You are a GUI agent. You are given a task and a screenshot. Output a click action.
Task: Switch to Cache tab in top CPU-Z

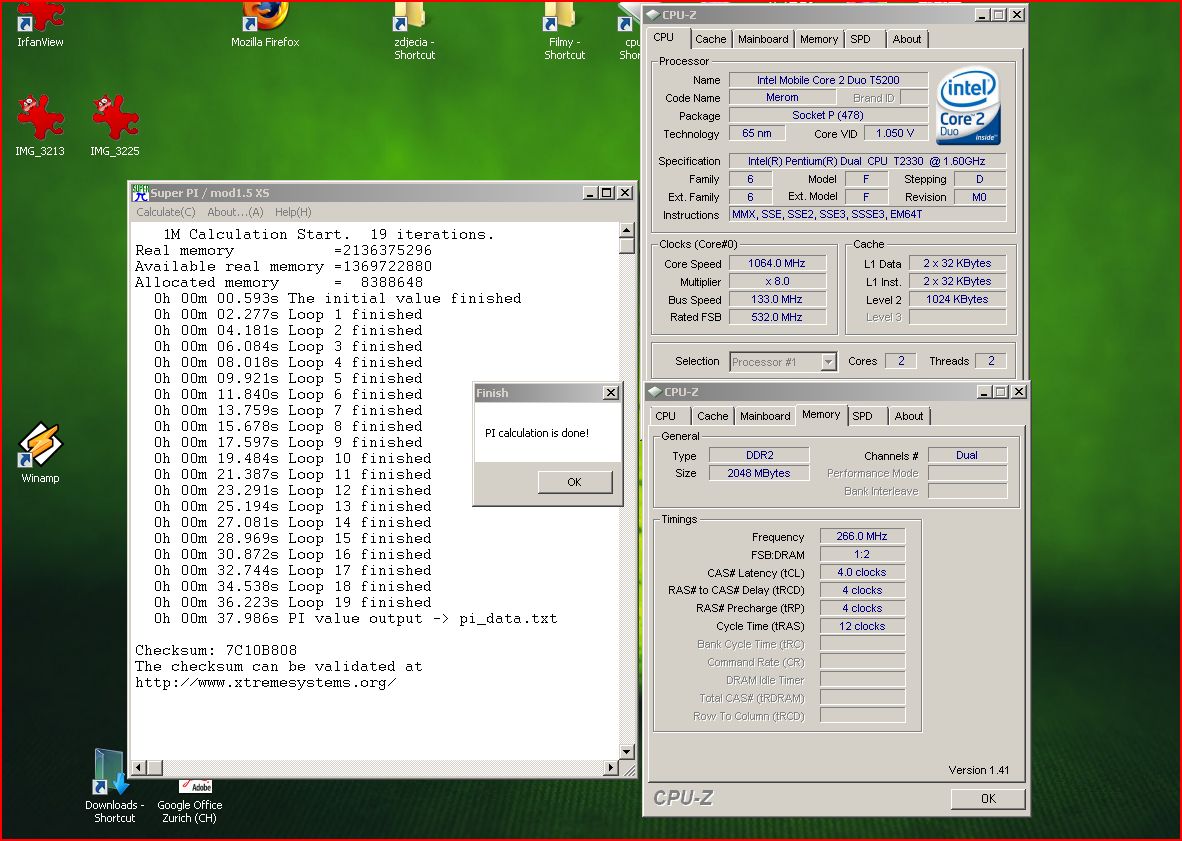pyautogui.click(x=710, y=39)
